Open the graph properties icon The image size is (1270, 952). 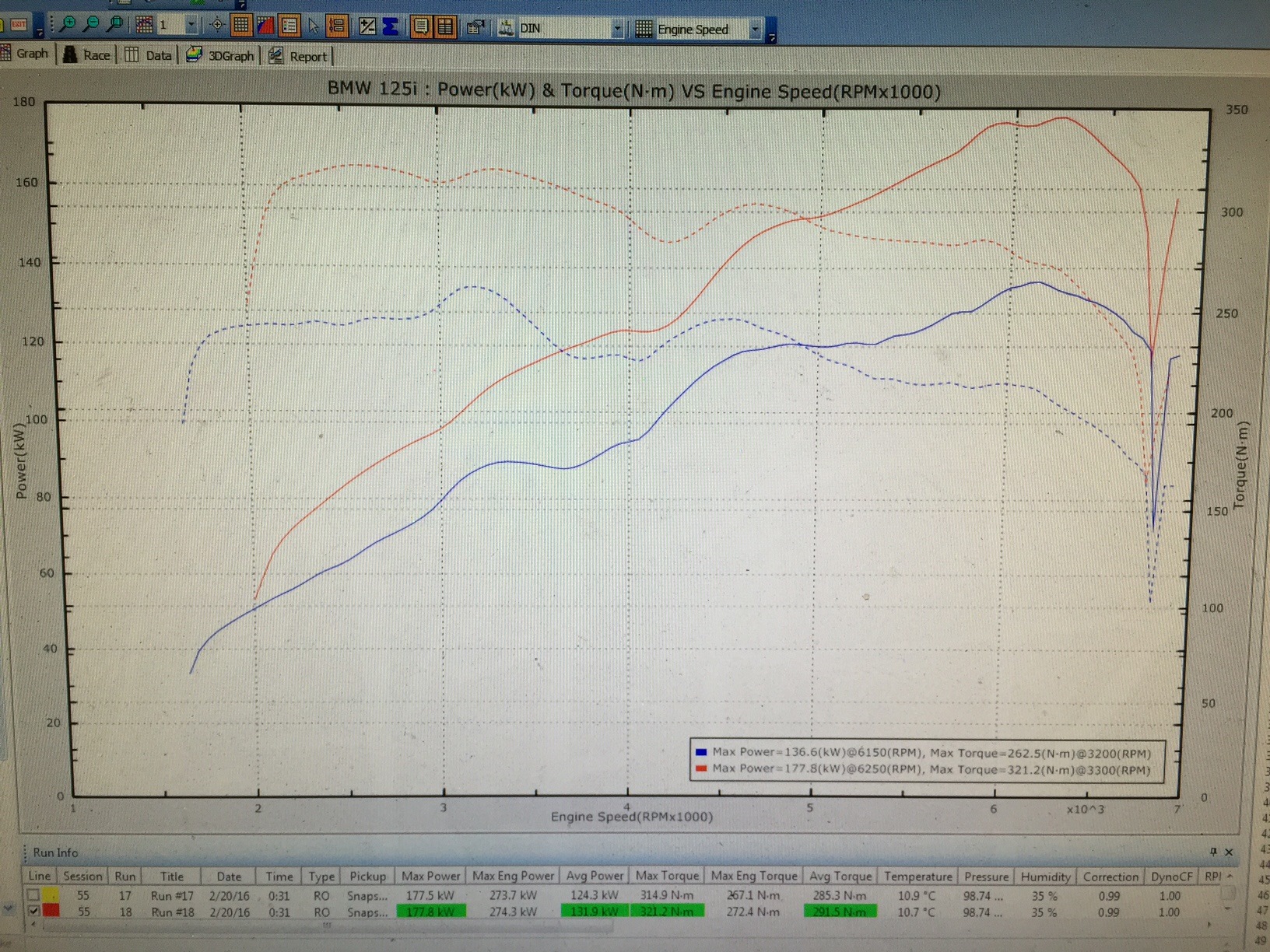pos(475,28)
